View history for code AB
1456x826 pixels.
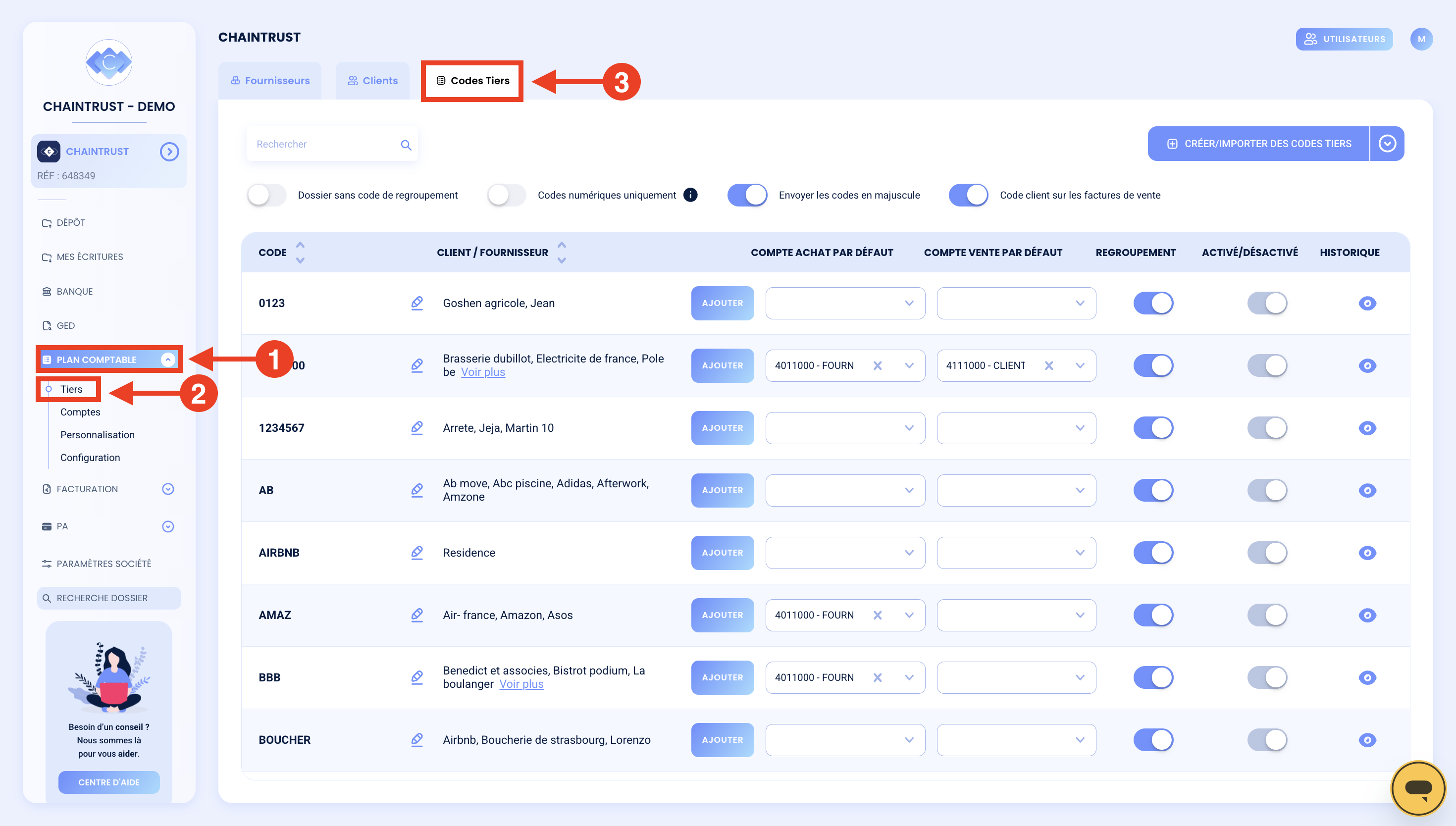[x=1367, y=490]
